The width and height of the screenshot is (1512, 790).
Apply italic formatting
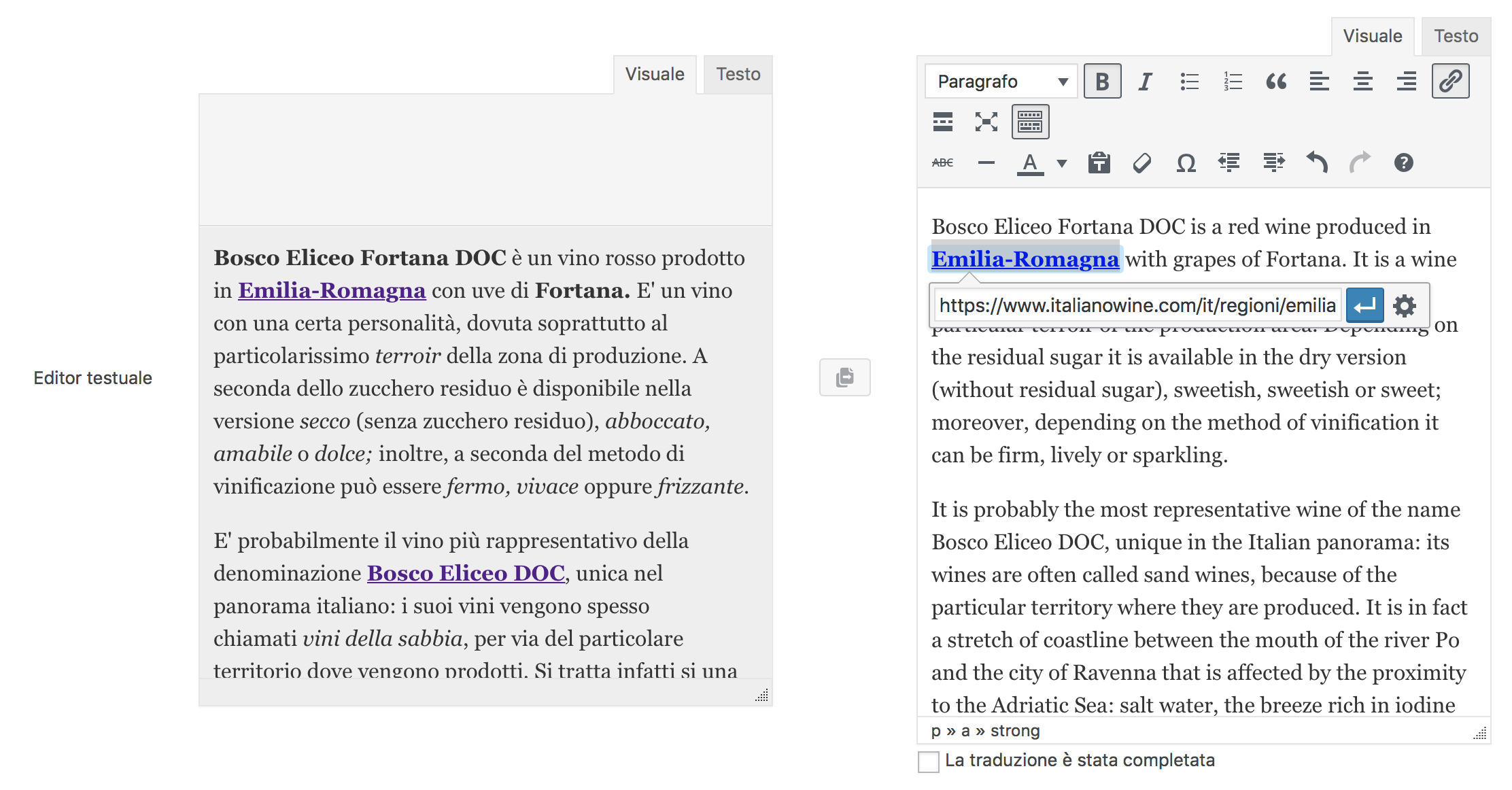(x=1145, y=82)
